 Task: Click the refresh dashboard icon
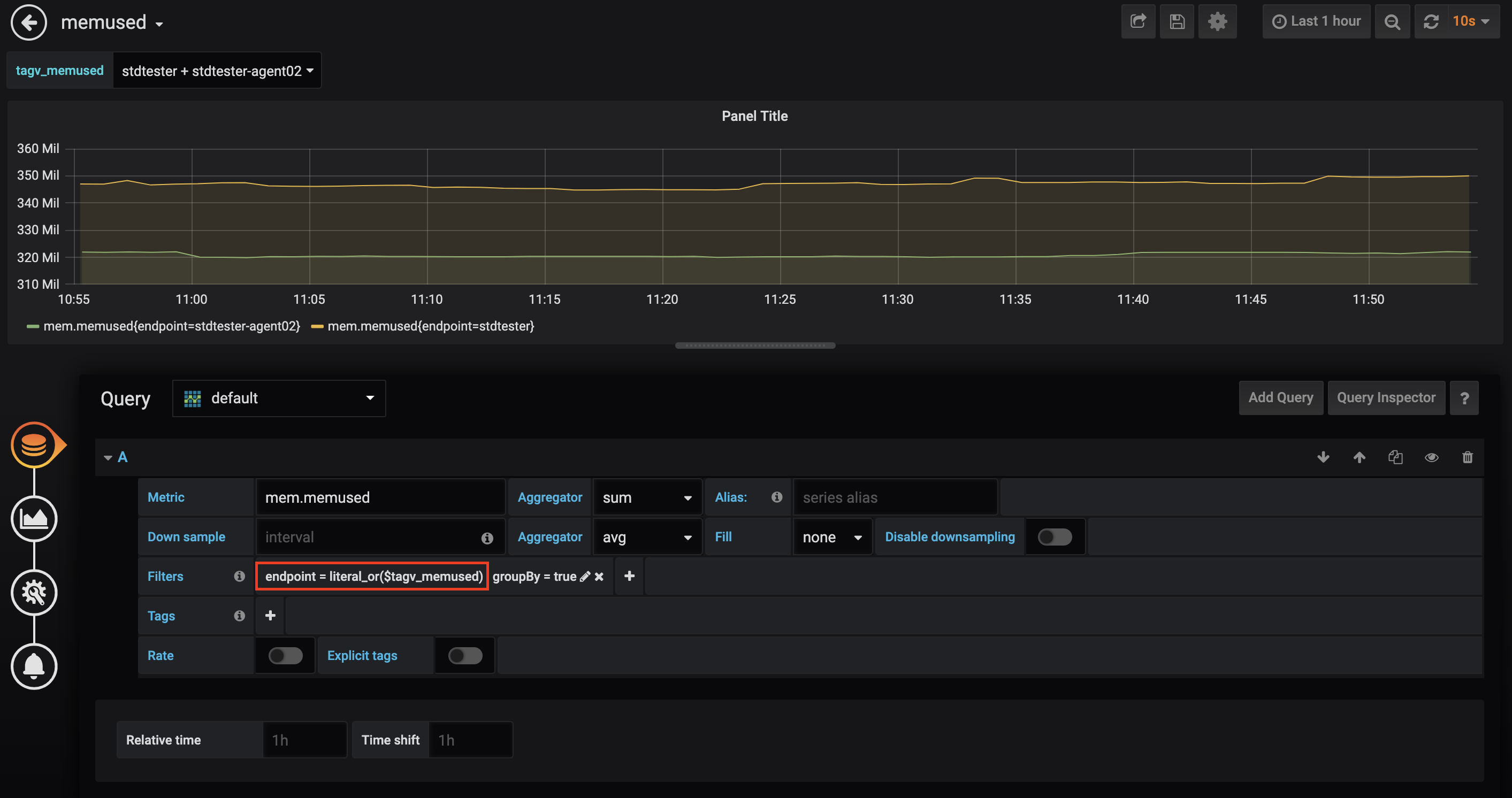(1431, 22)
